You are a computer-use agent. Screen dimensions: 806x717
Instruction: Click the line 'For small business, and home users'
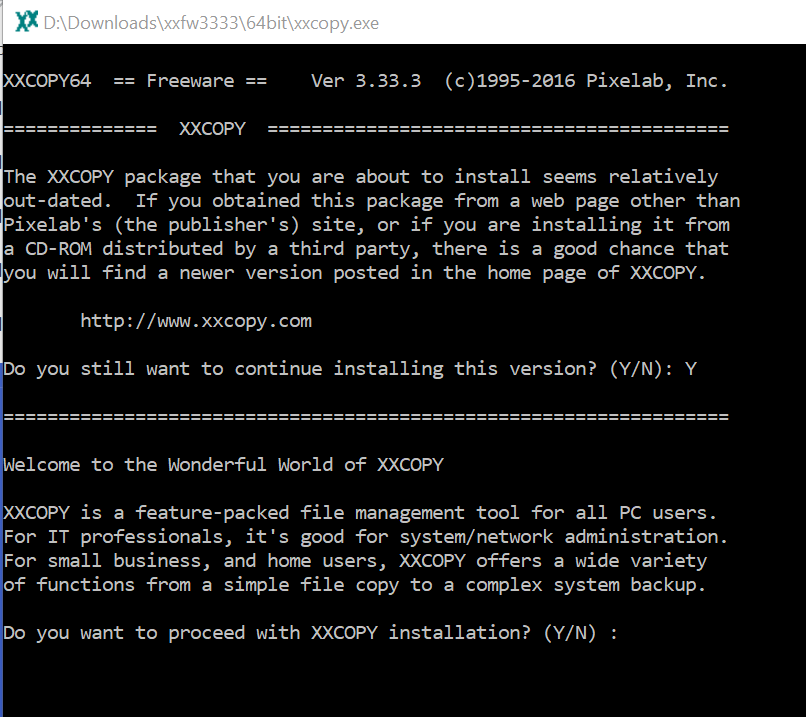pos(355,561)
